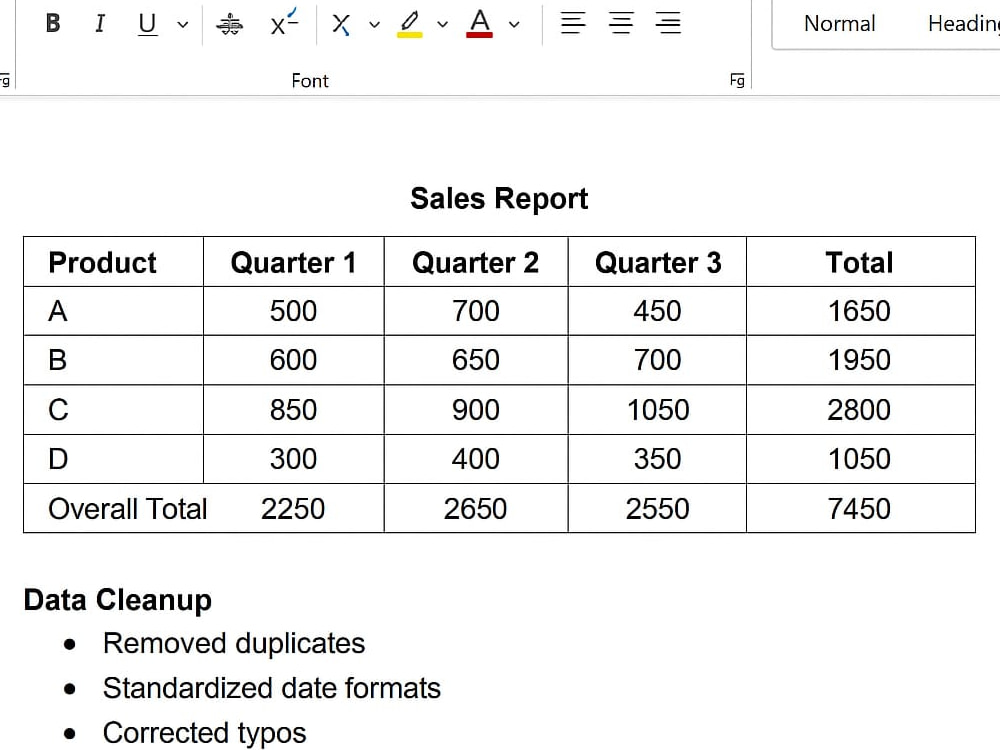This screenshot has width=1000, height=750.
Task: Click the 600 cell in row B
Action: point(293,360)
